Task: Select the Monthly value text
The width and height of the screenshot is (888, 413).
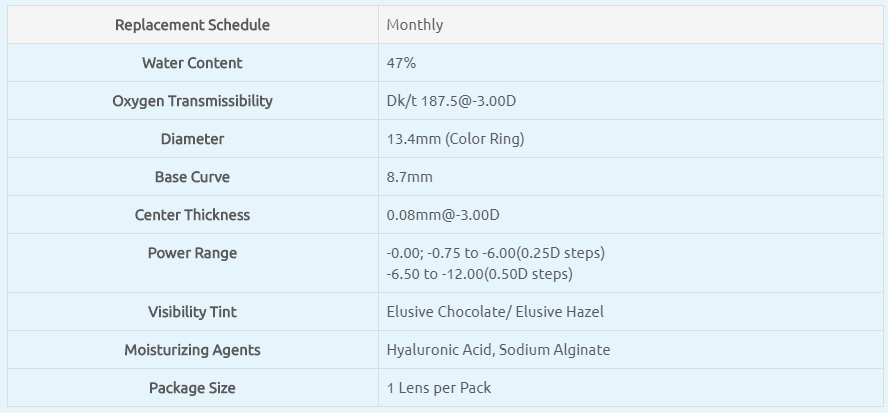Action: (x=415, y=25)
